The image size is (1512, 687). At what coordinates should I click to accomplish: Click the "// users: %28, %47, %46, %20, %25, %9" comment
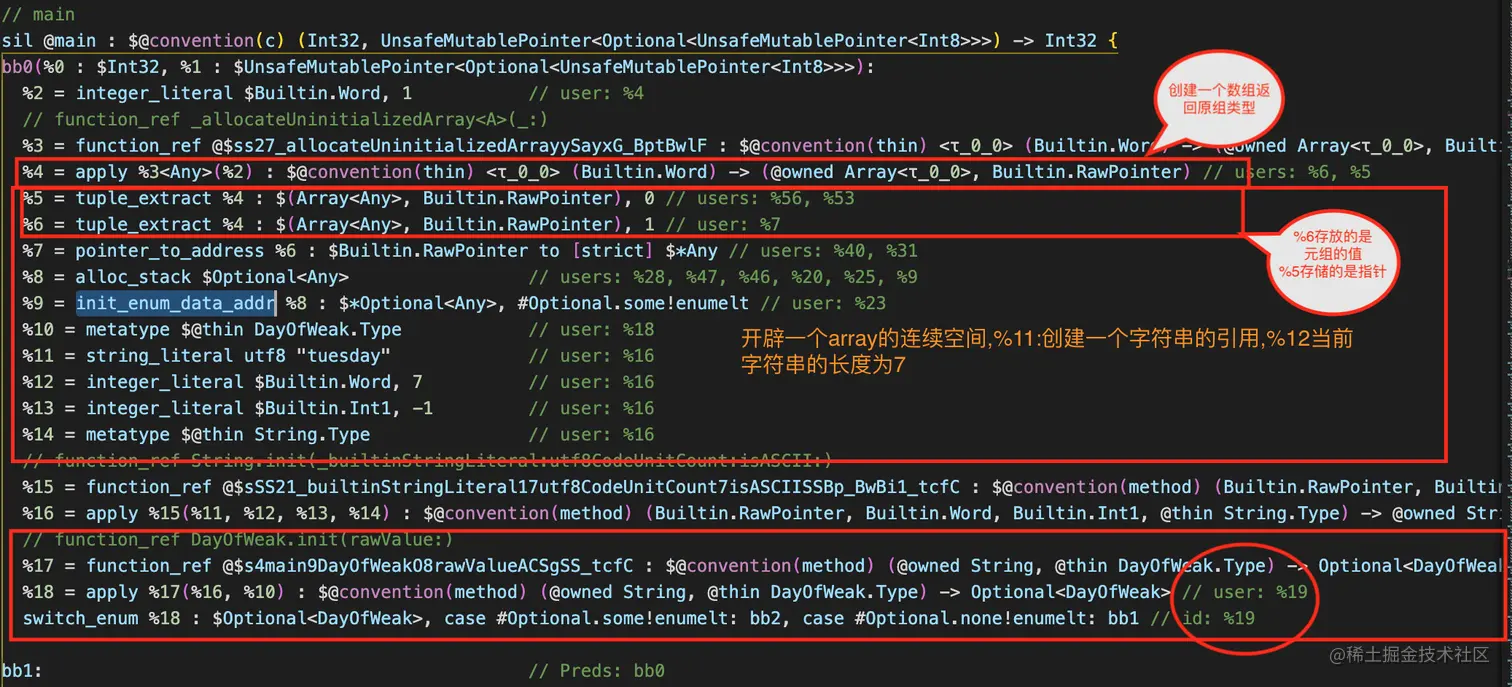(x=723, y=276)
